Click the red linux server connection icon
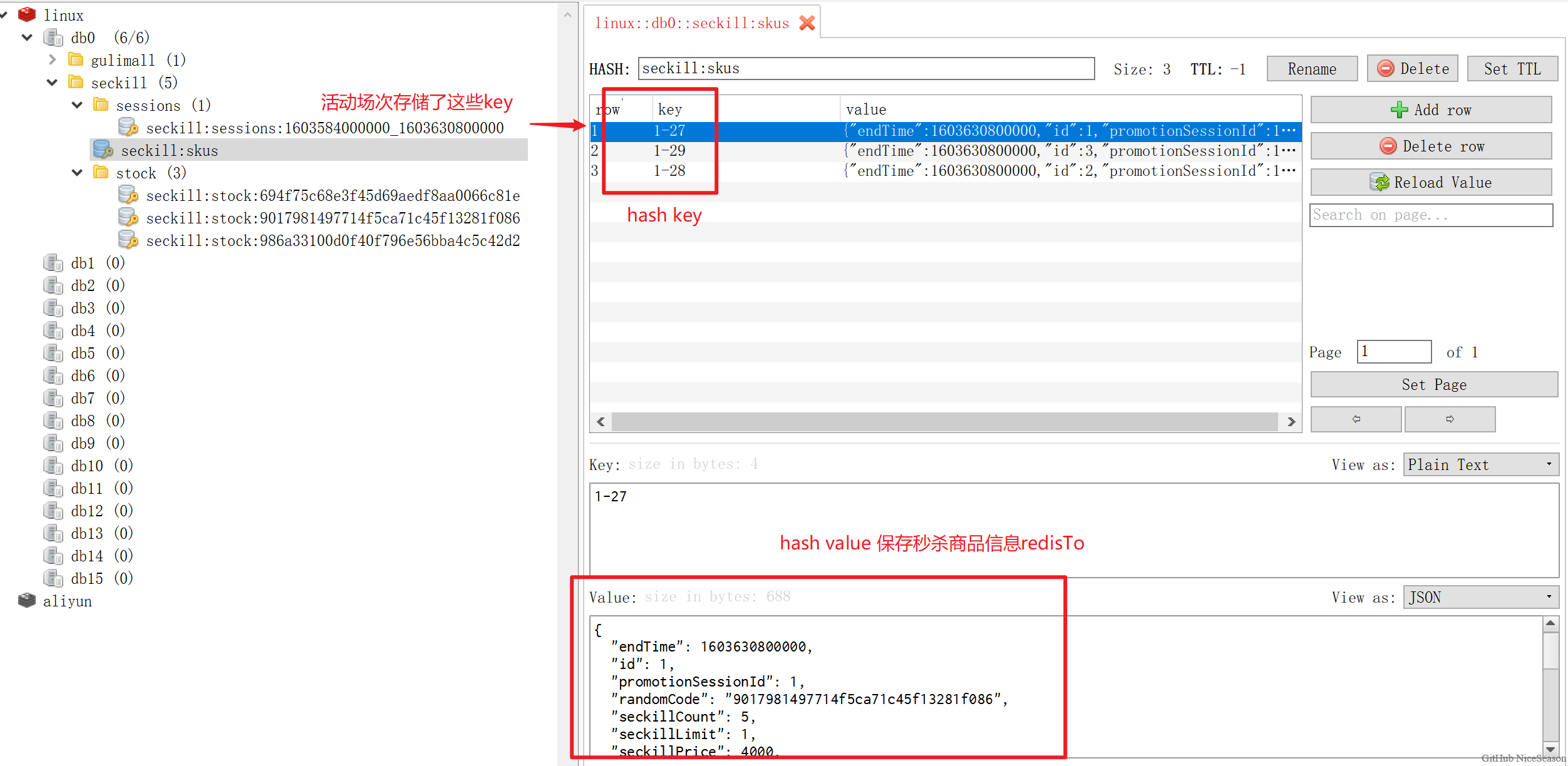This screenshot has height=766, width=1568. 27,14
